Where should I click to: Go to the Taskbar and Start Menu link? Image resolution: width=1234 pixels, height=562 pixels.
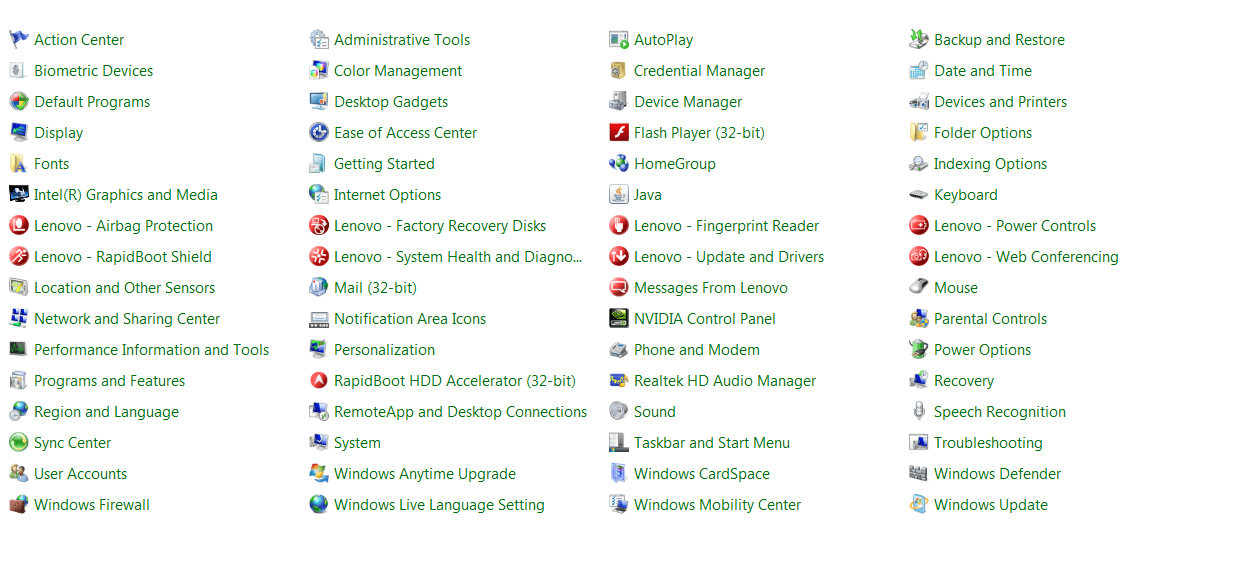(712, 443)
